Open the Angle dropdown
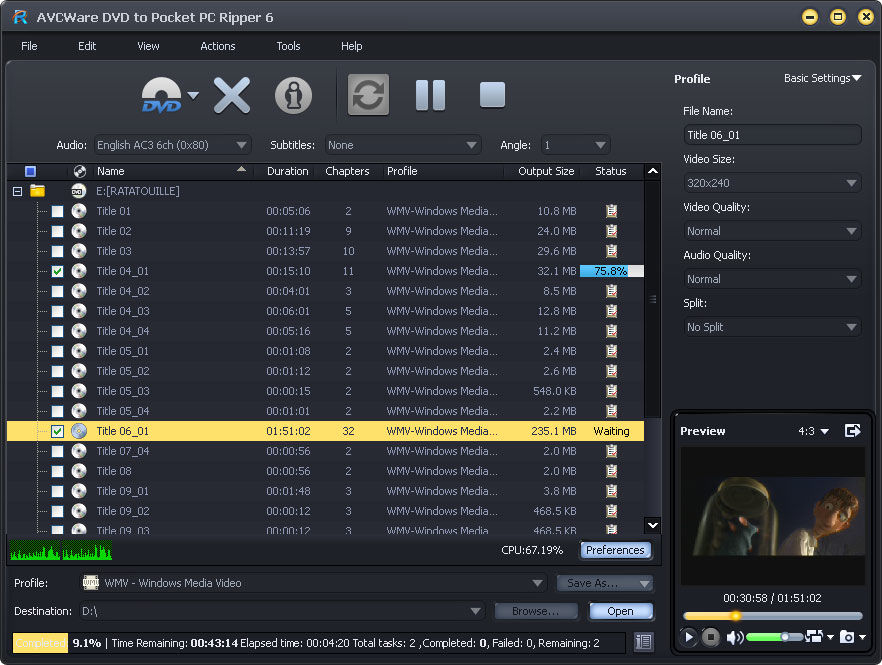The image size is (882, 665). pyautogui.click(x=575, y=145)
